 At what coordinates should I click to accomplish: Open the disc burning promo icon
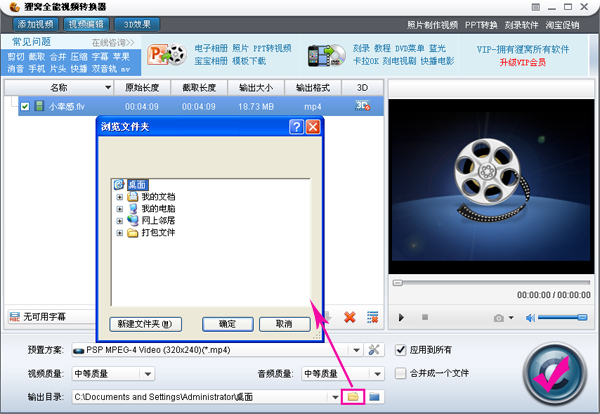[x=326, y=55]
